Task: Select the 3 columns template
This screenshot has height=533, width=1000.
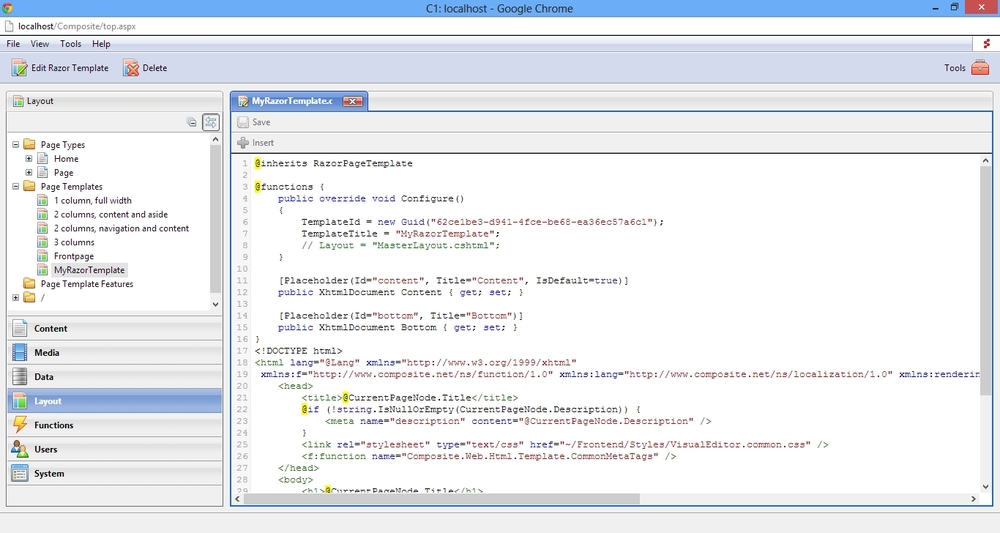Action: click(x=74, y=242)
